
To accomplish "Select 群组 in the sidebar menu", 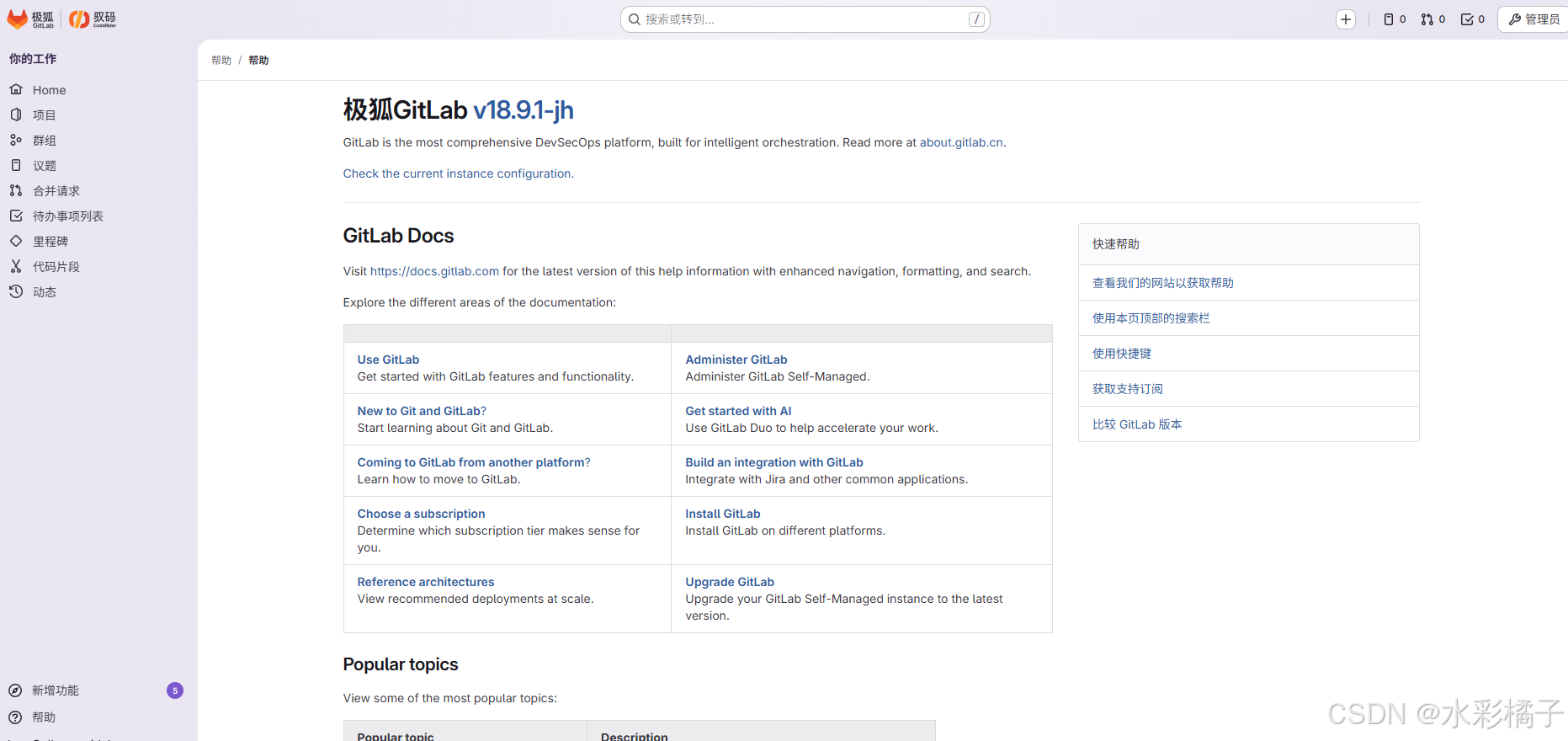I will [45, 141].
